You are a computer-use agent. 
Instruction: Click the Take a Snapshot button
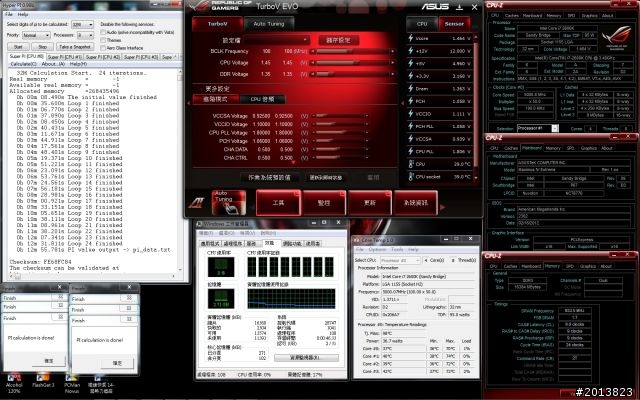coord(75,47)
